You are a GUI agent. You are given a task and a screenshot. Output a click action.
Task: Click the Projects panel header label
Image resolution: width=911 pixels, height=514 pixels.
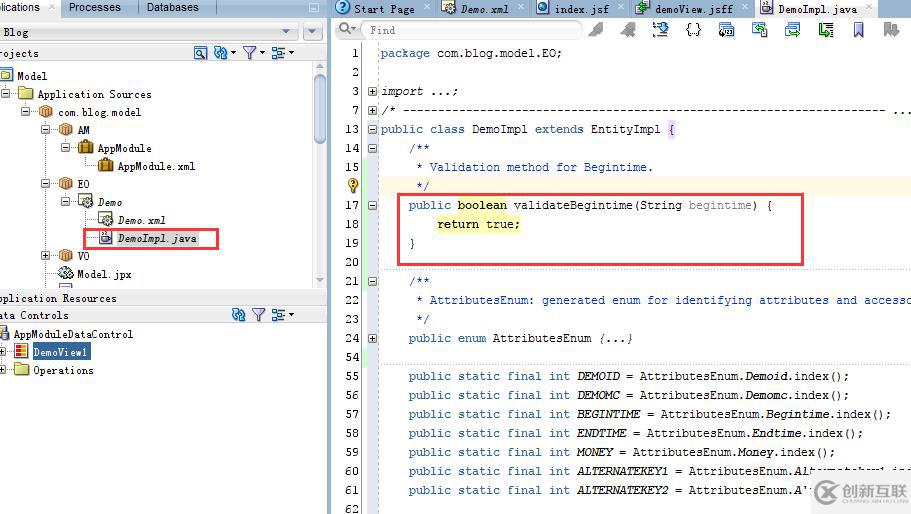[x=19, y=53]
